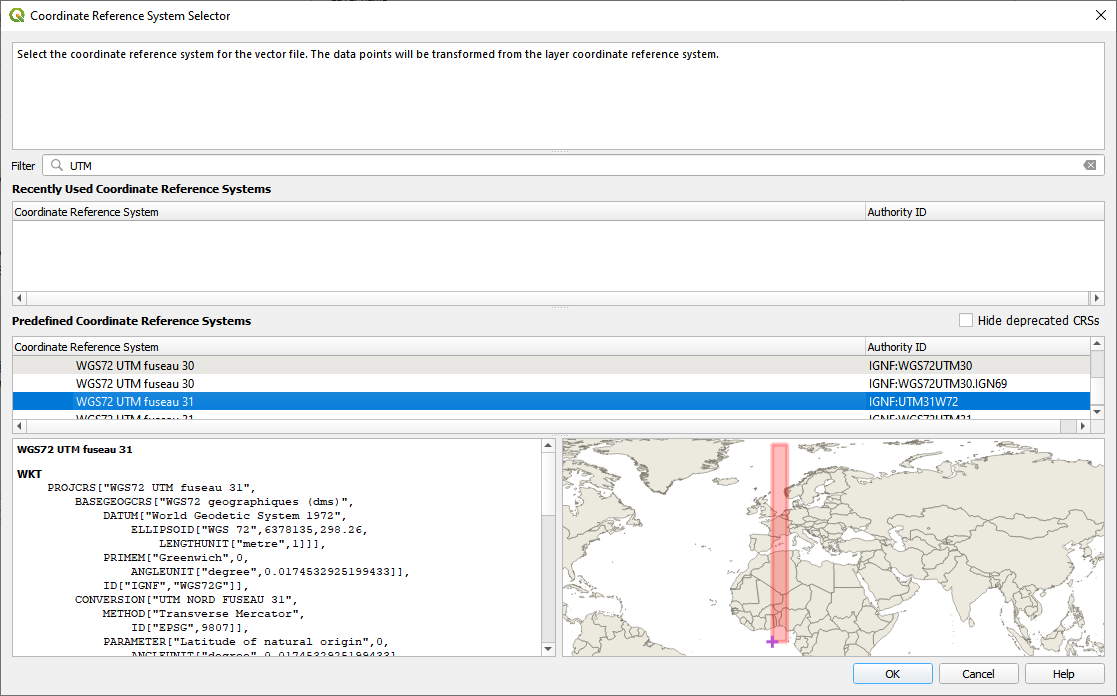
Task: Click the QGIS logo in title bar
Action: point(16,15)
